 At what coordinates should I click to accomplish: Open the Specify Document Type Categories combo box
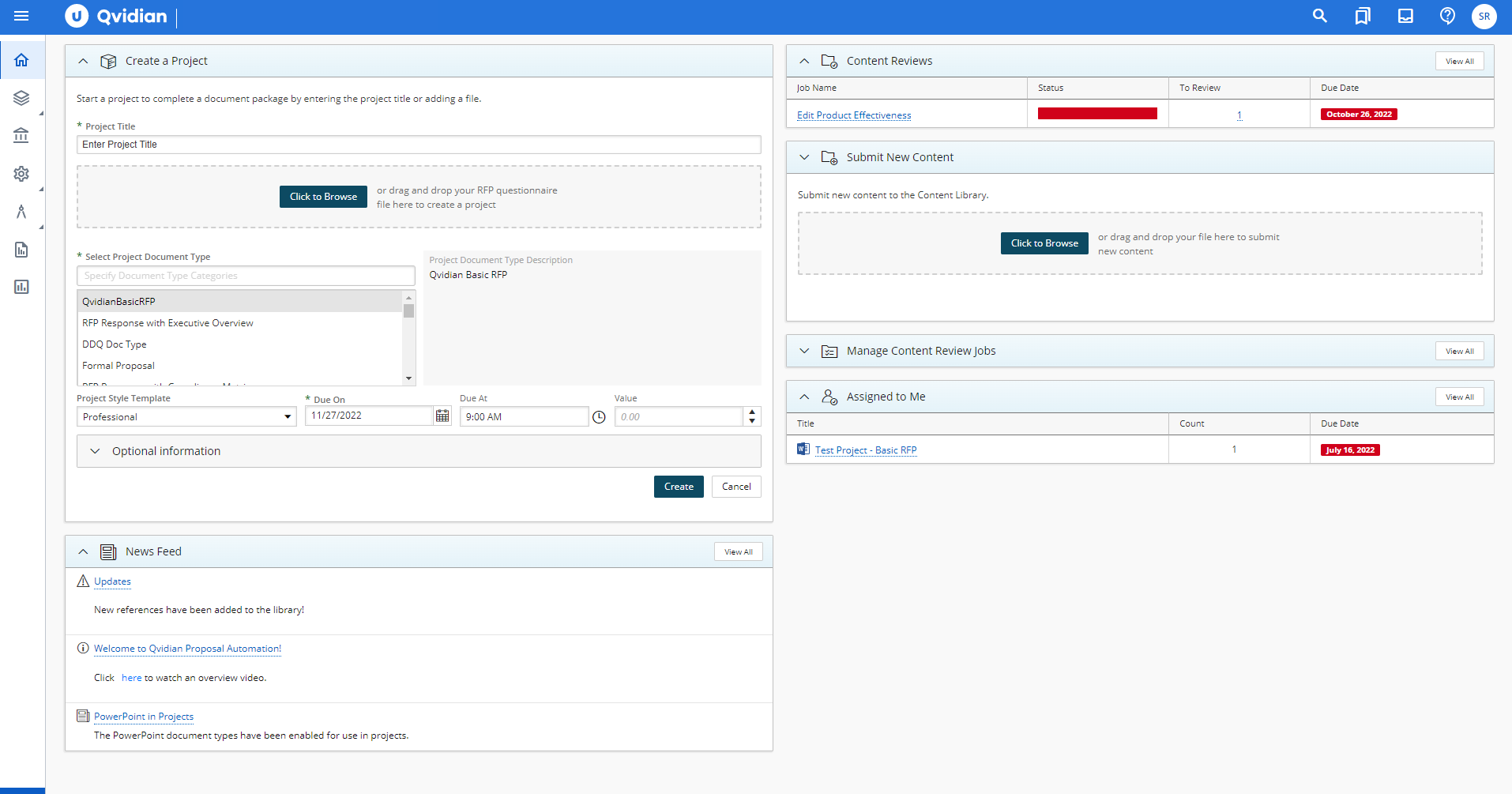[x=246, y=276]
